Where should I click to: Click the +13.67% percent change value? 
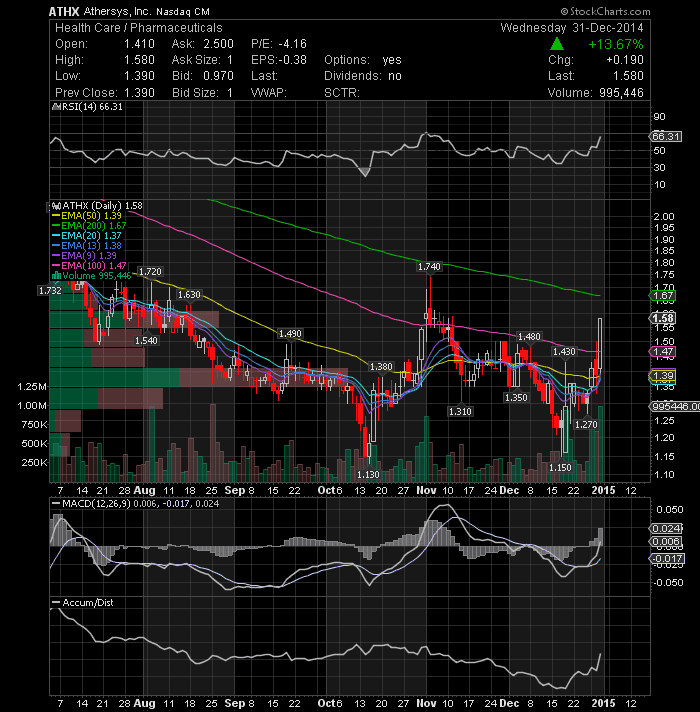tap(616, 44)
